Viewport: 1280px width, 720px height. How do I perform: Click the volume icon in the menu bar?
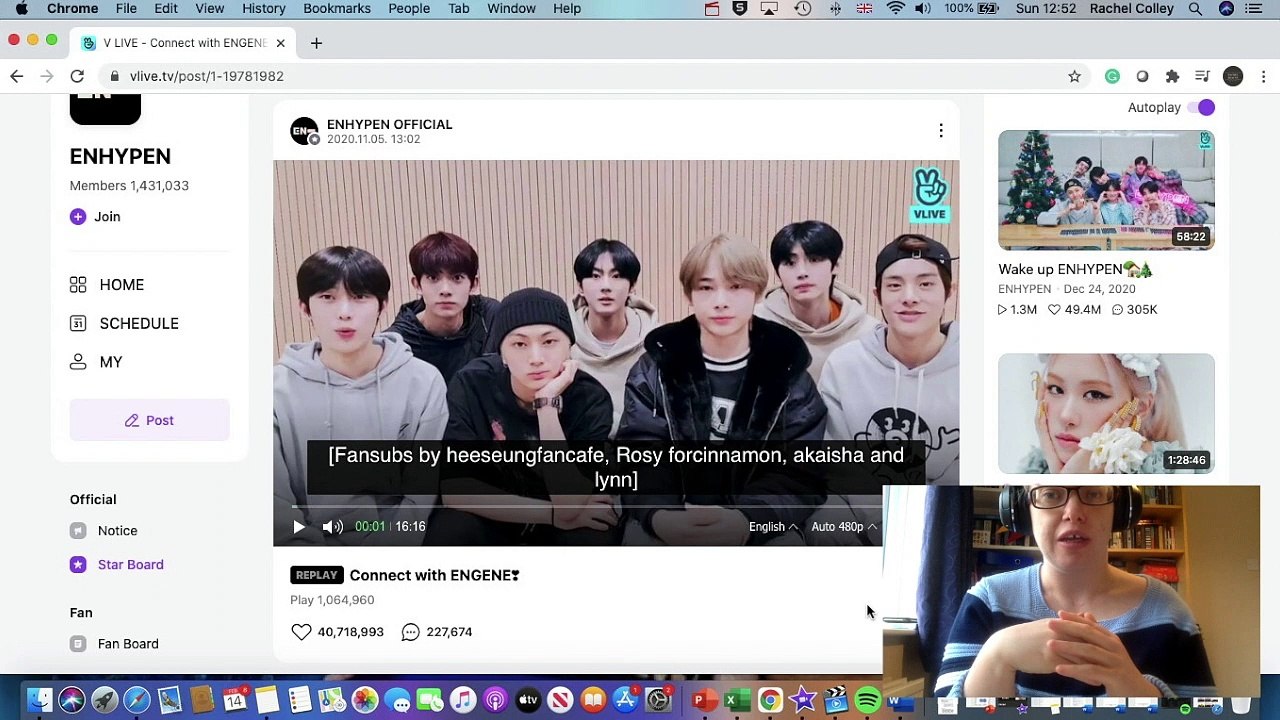[x=922, y=8]
